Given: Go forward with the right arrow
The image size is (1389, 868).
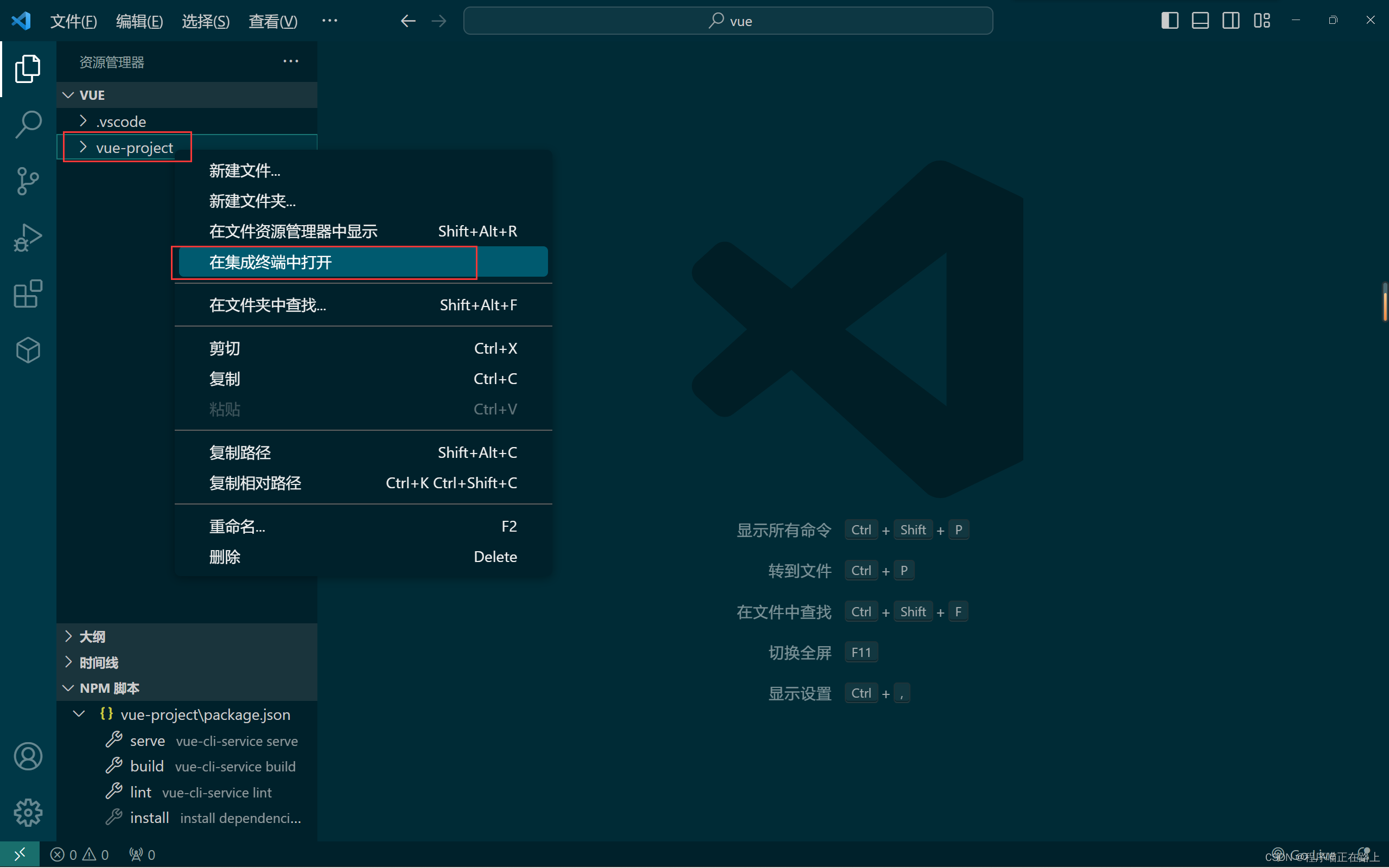Looking at the screenshot, I should pyautogui.click(x=439, y=21).
